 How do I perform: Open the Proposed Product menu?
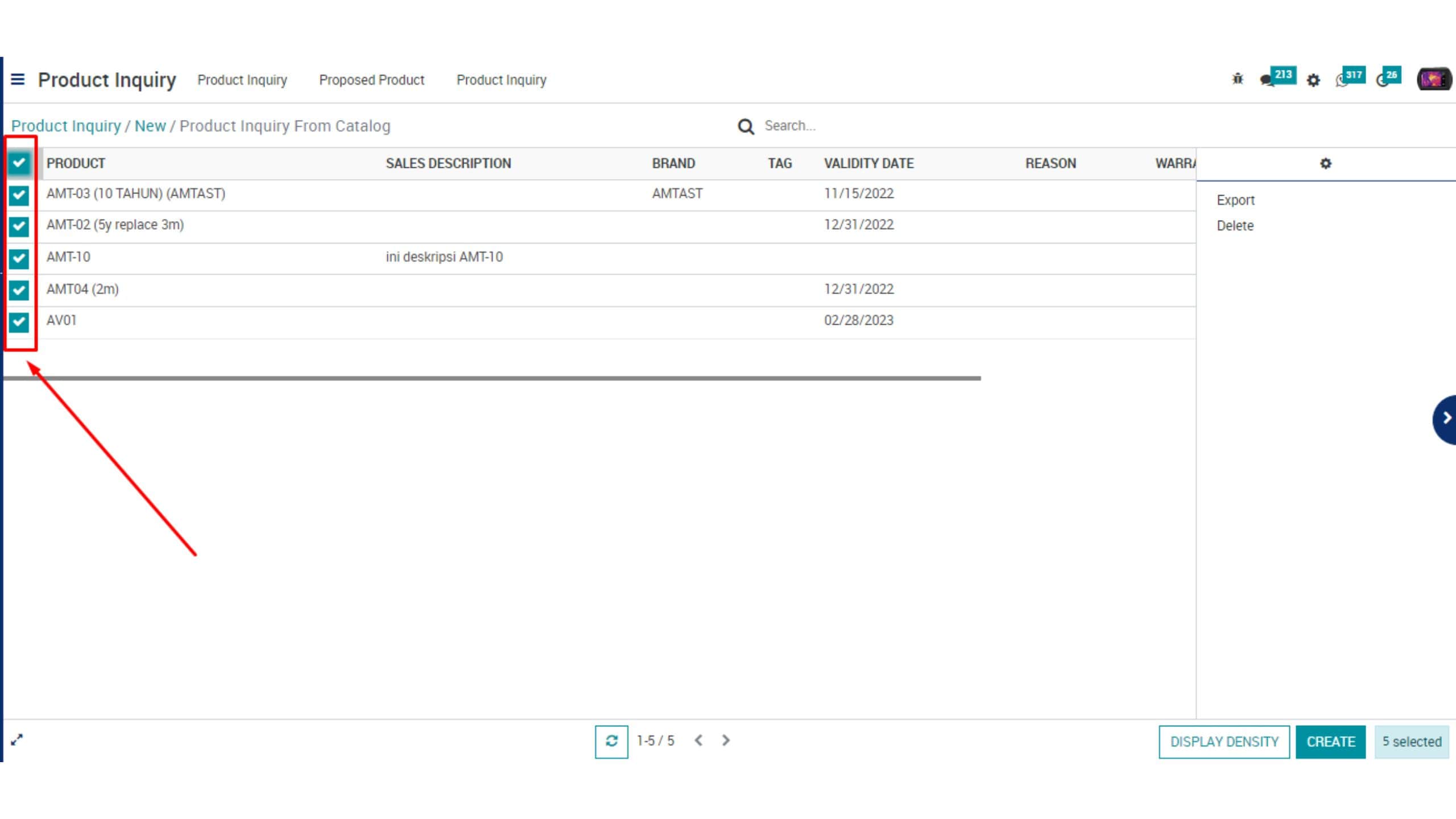pyautogui.click(x=371, y=80)
